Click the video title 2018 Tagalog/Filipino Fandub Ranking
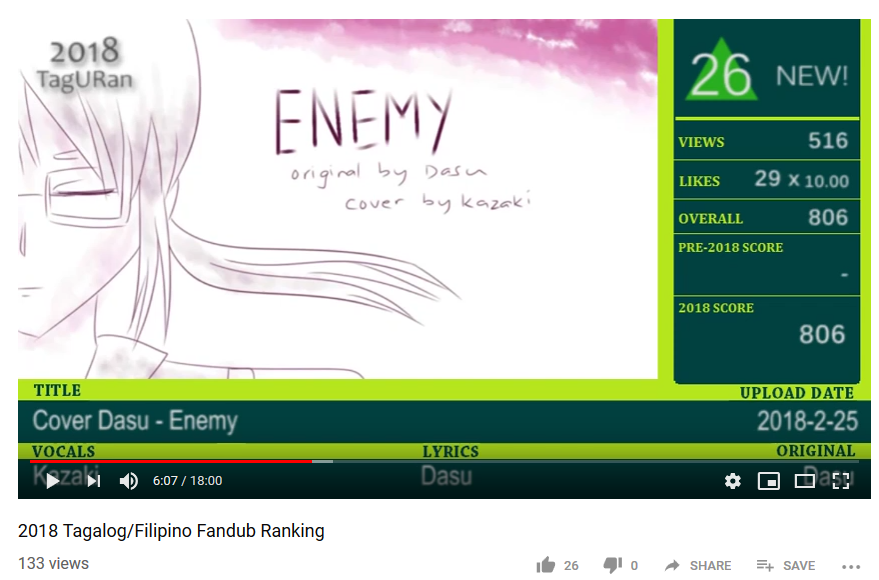The width and height of the screenshot is (879, 580). 171,531
